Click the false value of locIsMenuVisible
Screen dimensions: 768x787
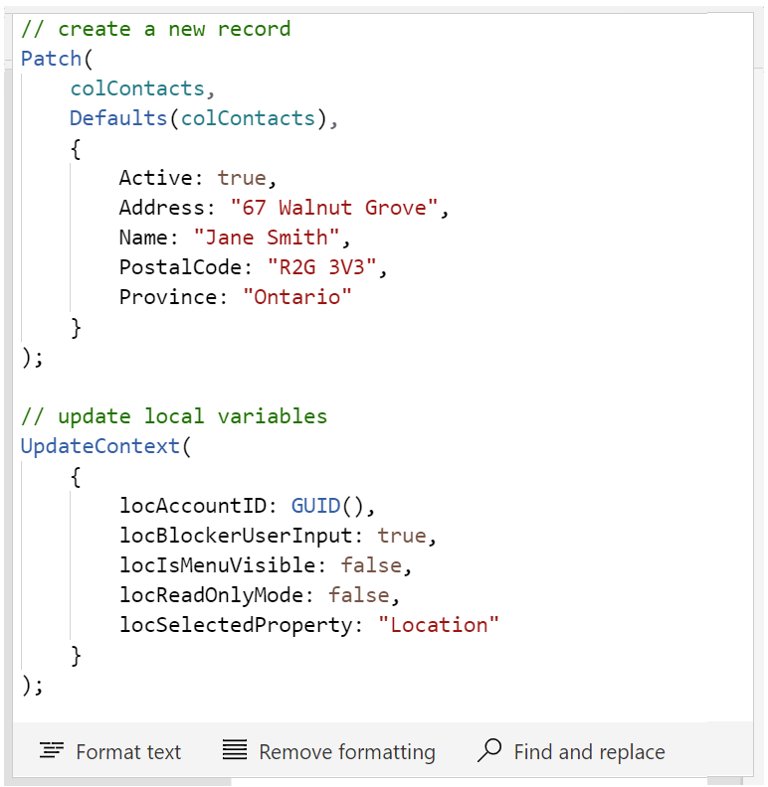(x=371, y=565)
